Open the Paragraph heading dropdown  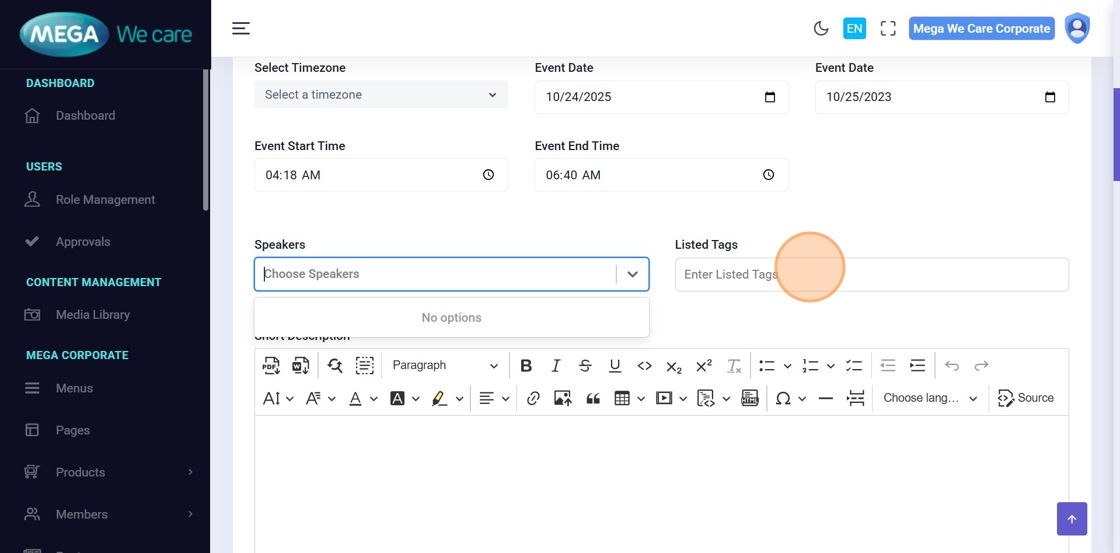444,366
